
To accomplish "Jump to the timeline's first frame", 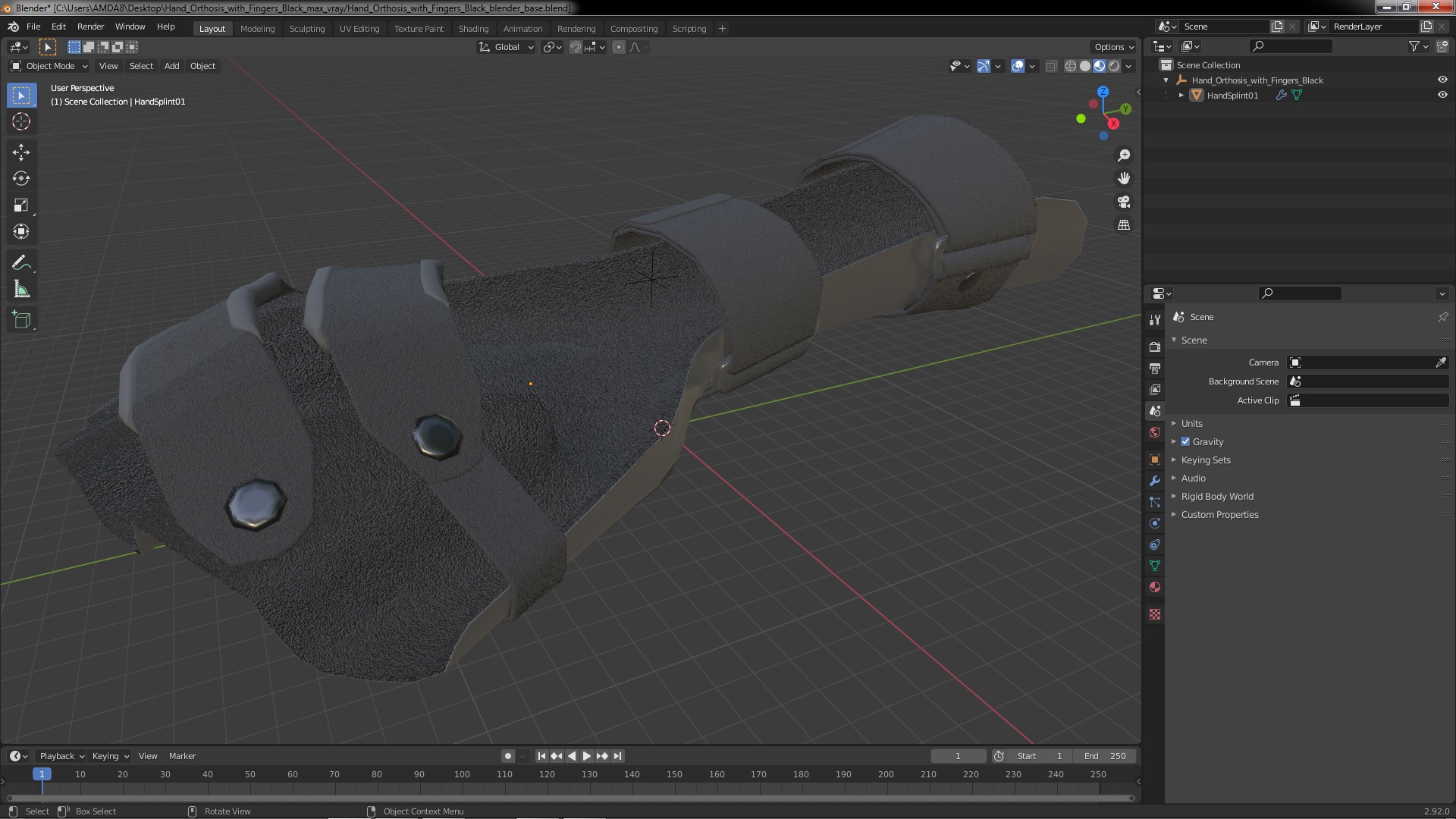I will click(x=541, y=756).
